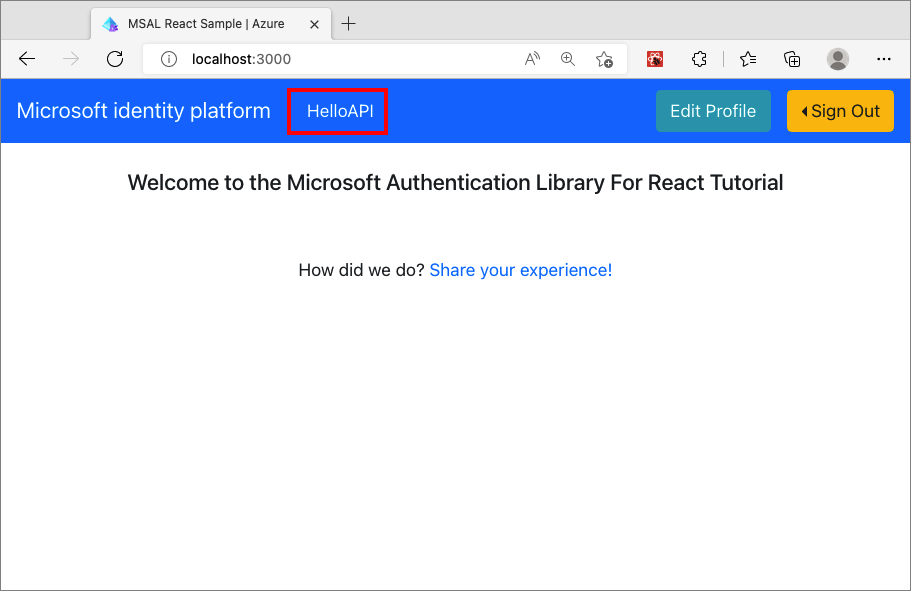Open the Extensions puzzle icon
The width and height of the screenshot is (911, 591).
pos(699,59)
